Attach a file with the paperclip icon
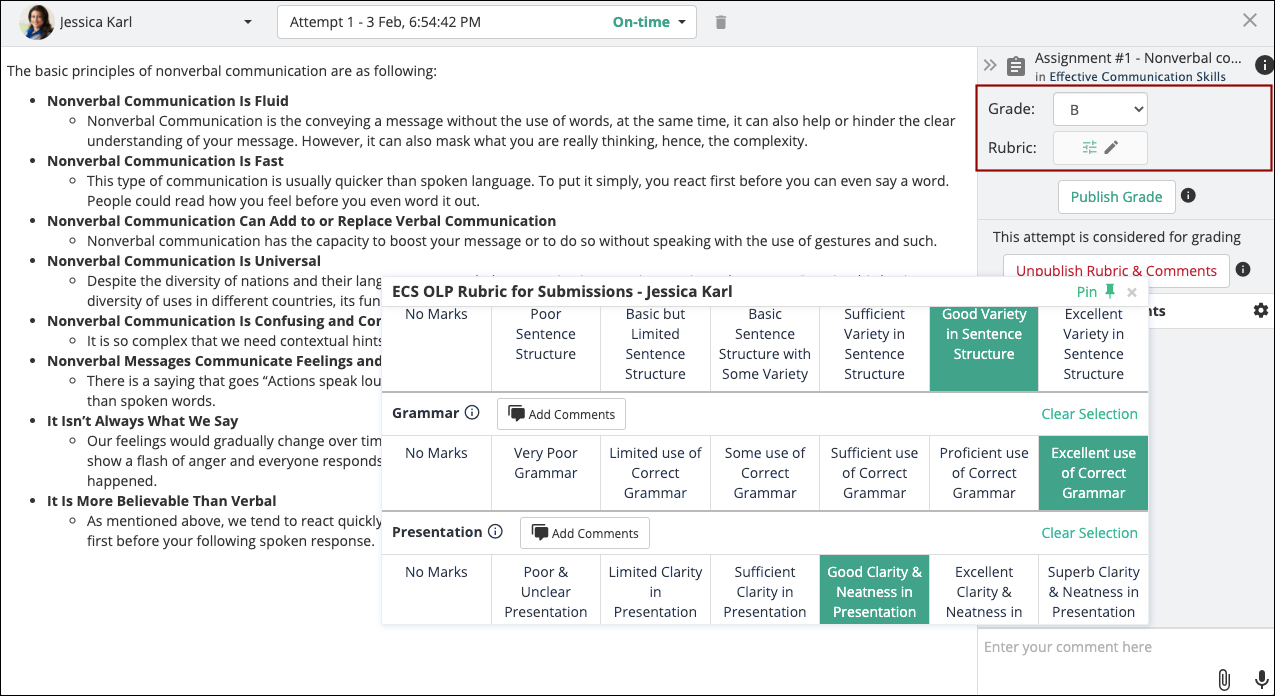Image resolution: width=1275 pixels, height=696 pixels. click(x=1224, y=680)
